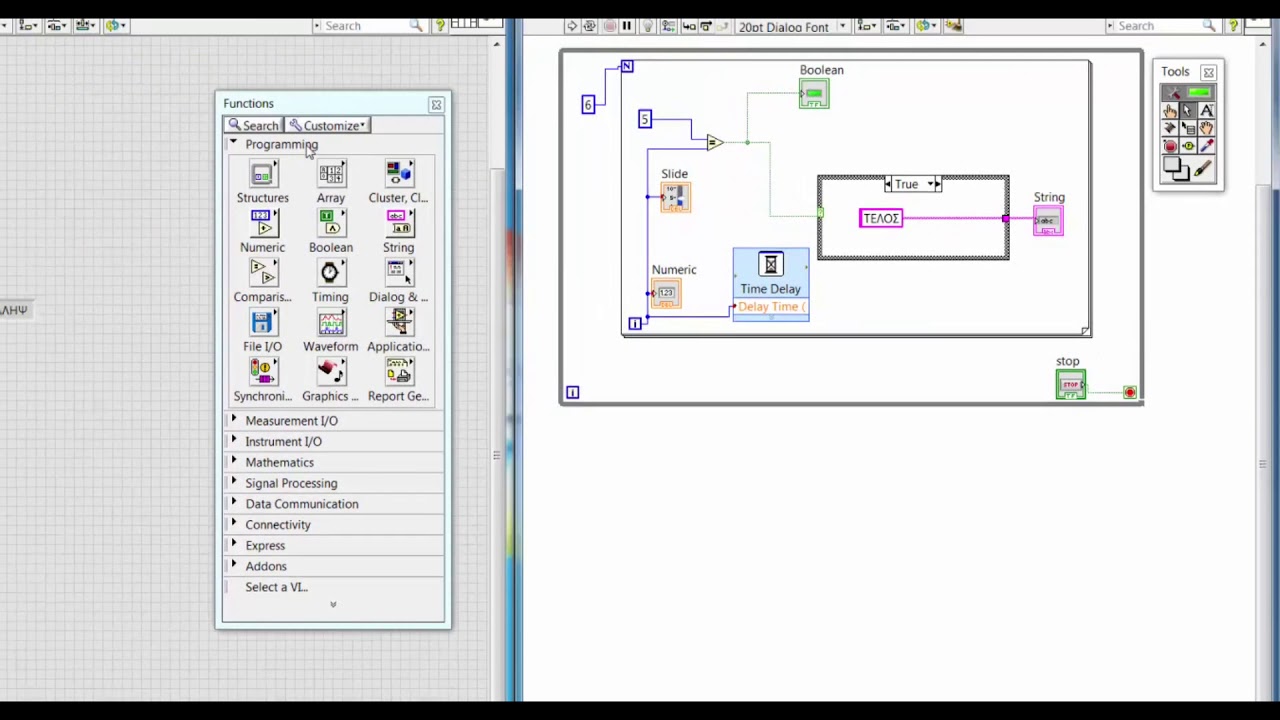Viewport: 1280px width, 720px height.
Task: Click the Pause button in toolbar
Action: [626, 26]
